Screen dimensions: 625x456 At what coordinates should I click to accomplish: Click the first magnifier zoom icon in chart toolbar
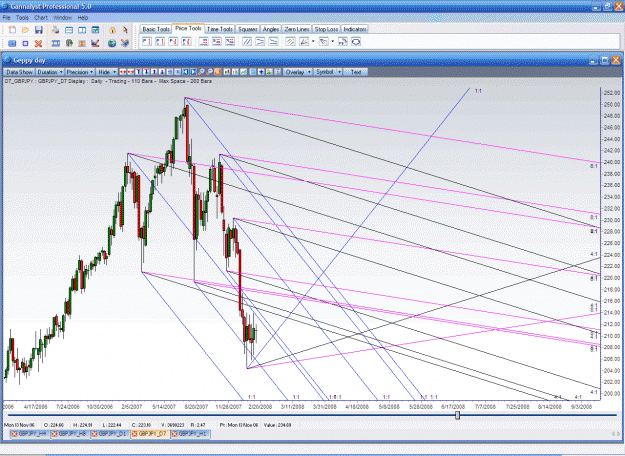(201, 72)
